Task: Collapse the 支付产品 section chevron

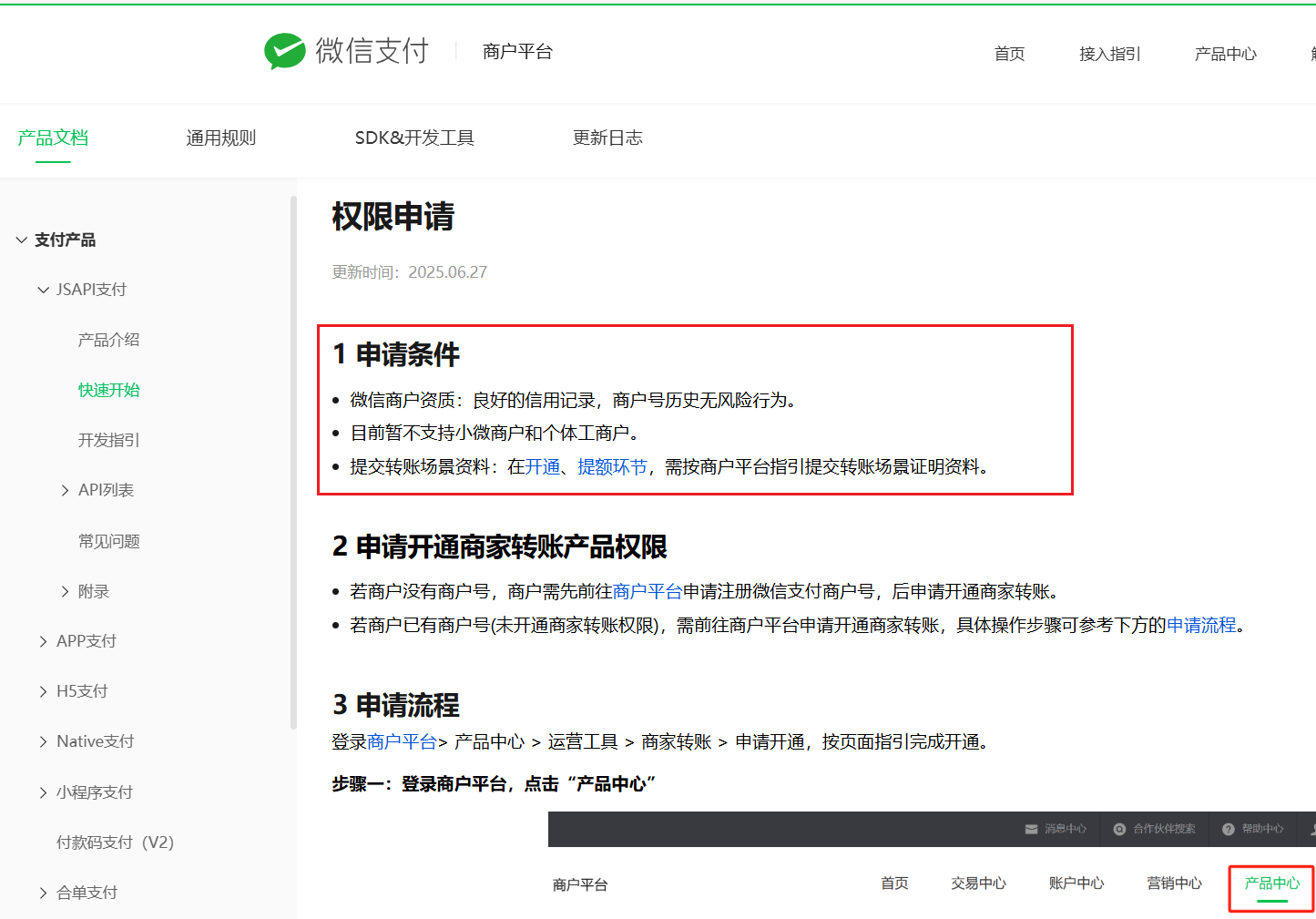Action: [x=22, y=240]
